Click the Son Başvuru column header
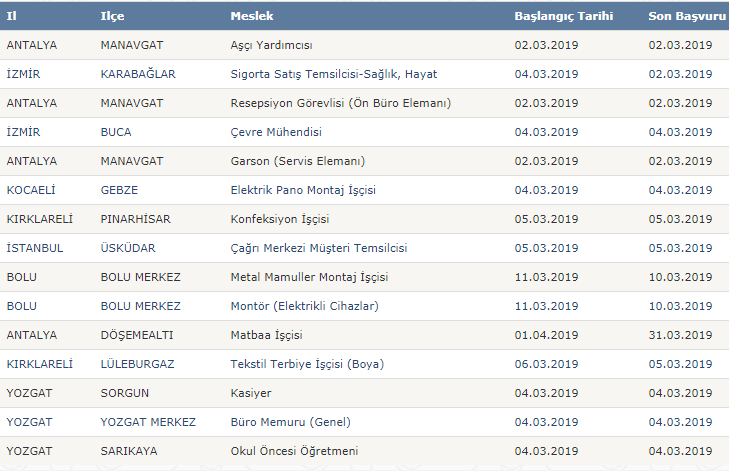729x471 pixels. point(687,16)
